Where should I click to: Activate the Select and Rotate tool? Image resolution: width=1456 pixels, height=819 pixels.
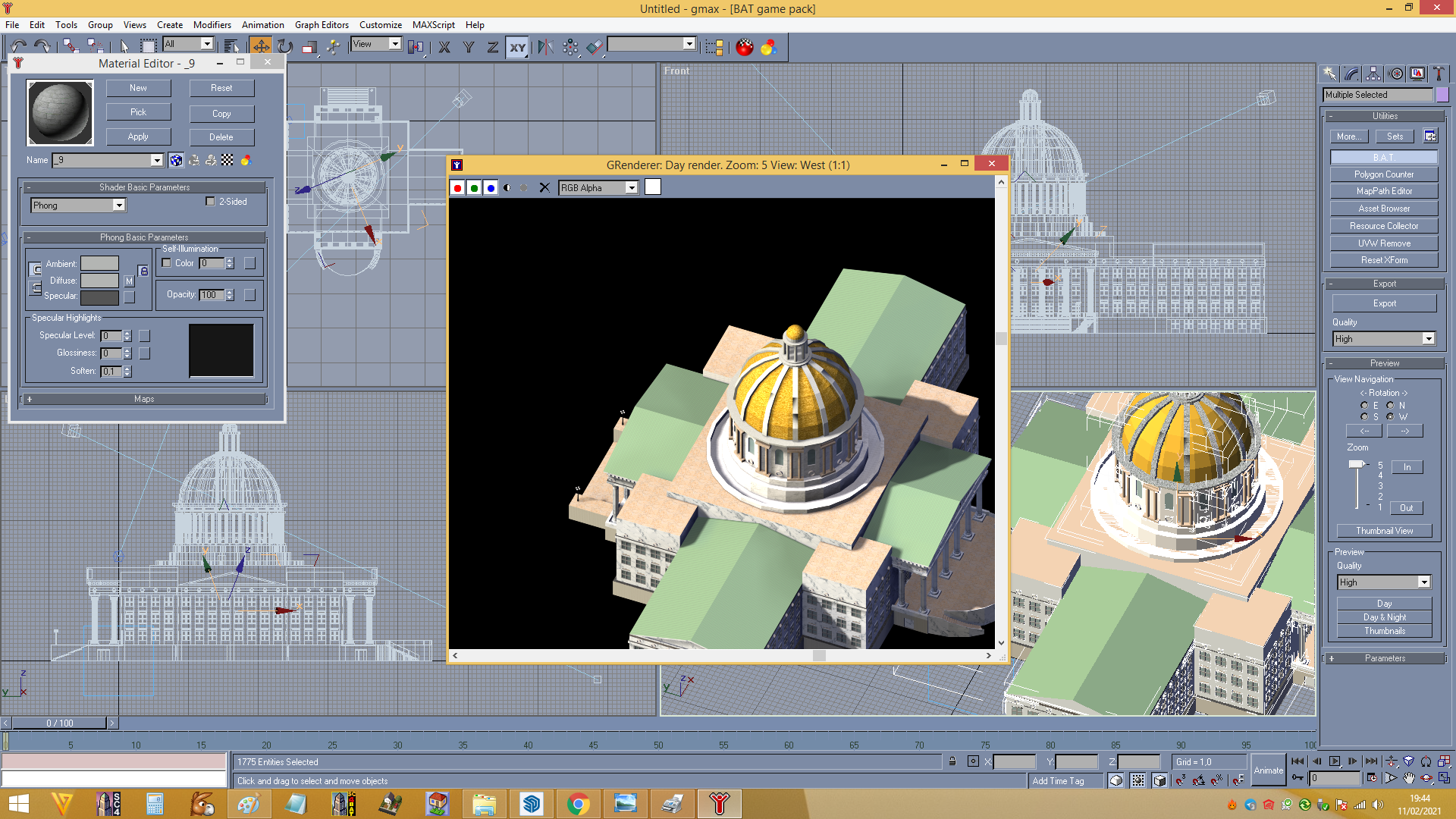pos(285,47)
